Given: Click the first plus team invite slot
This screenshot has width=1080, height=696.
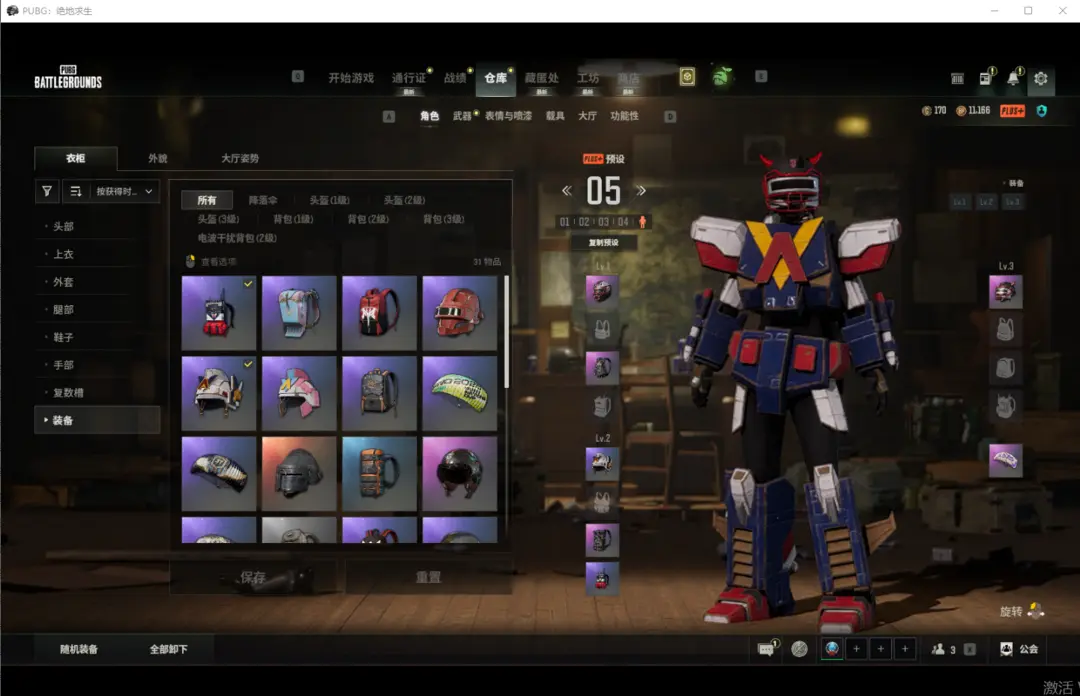Looking at the screenshot, I should (856, 648).
